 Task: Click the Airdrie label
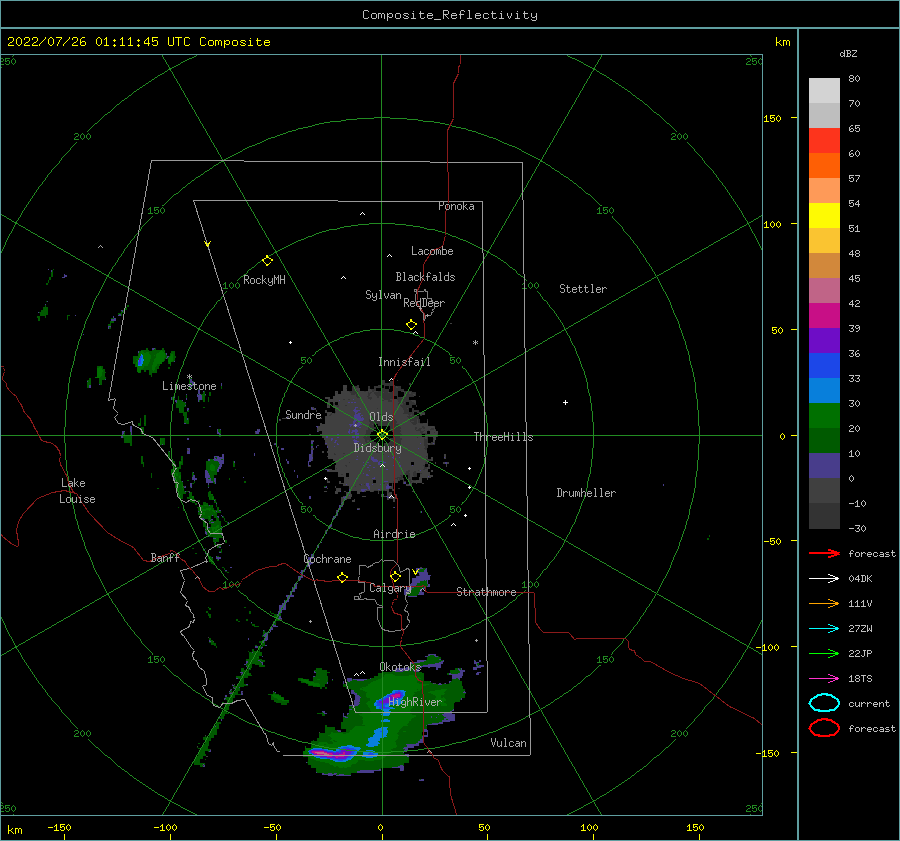[x=394, y=534]
